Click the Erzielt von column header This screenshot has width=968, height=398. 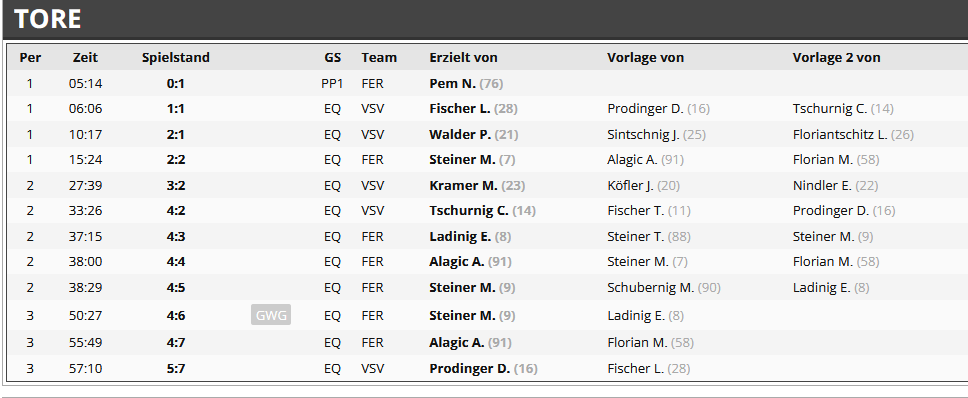(x=464, y=57)
